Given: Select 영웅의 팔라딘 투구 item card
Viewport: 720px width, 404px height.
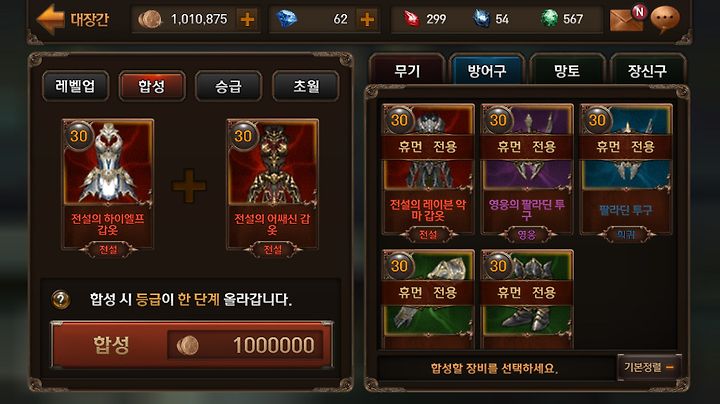Looking at the screenshot, I should pos(527,169).
